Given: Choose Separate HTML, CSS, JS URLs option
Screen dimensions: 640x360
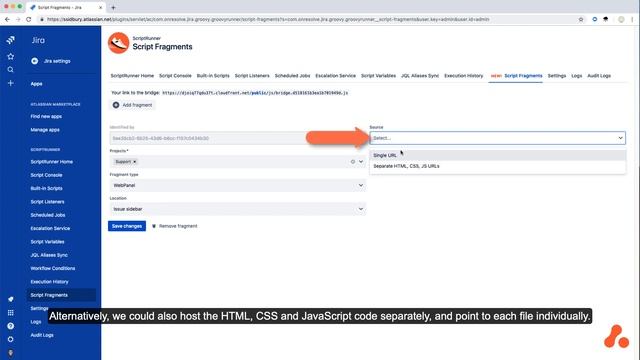Looking at the screenshot, I should (x=497, y=166).
